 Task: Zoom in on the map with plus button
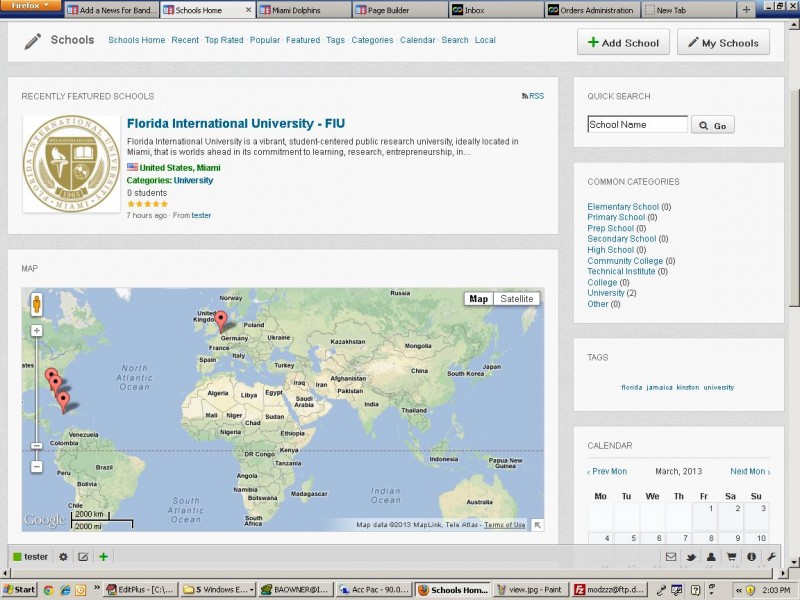37,331
